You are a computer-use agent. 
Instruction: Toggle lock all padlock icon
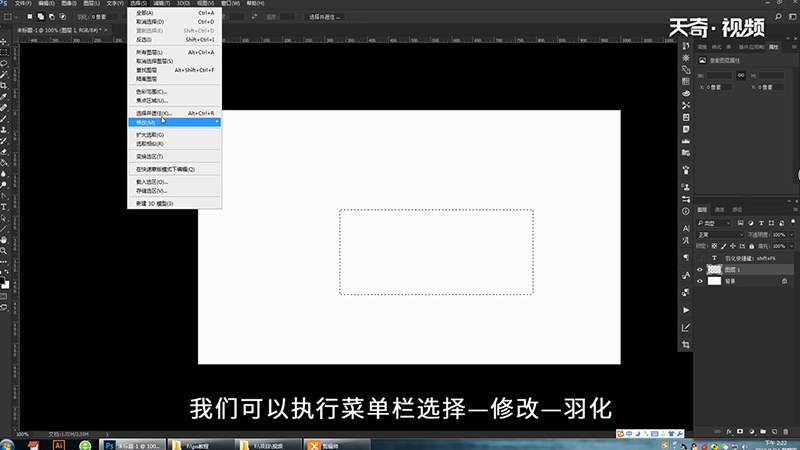point(752,246)
